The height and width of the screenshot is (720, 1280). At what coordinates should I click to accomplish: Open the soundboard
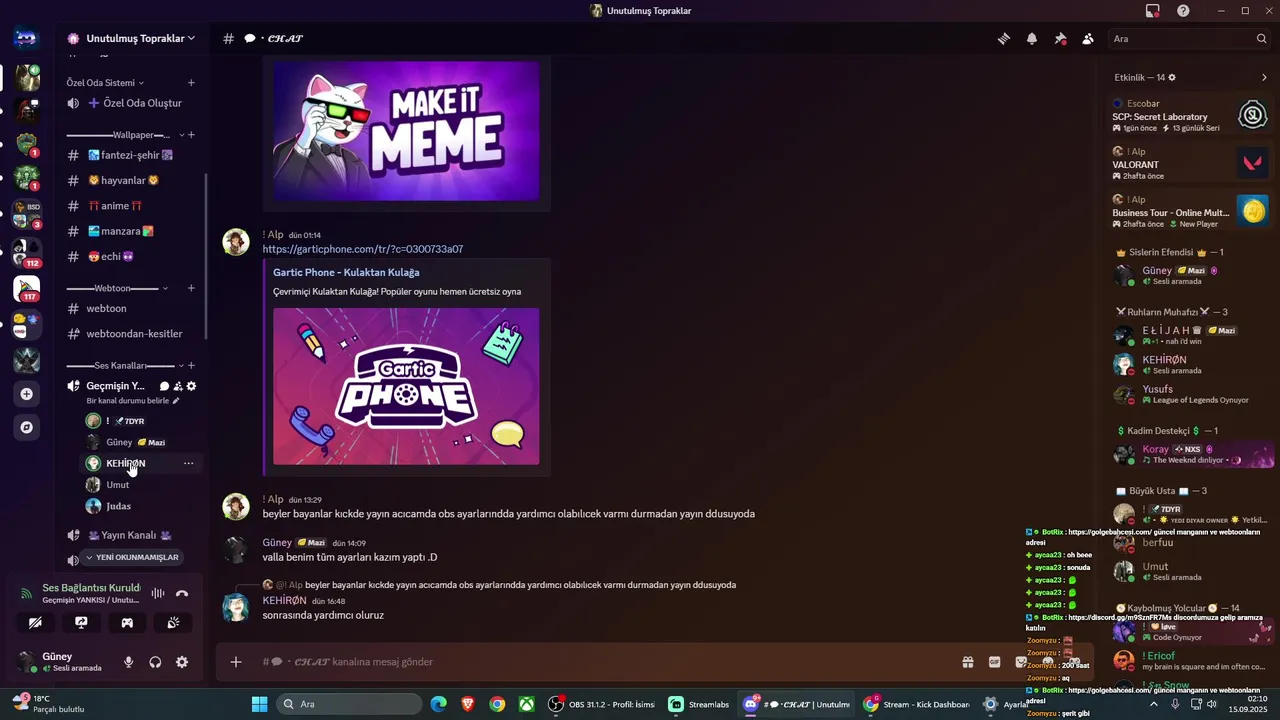[x=174, y=623]
